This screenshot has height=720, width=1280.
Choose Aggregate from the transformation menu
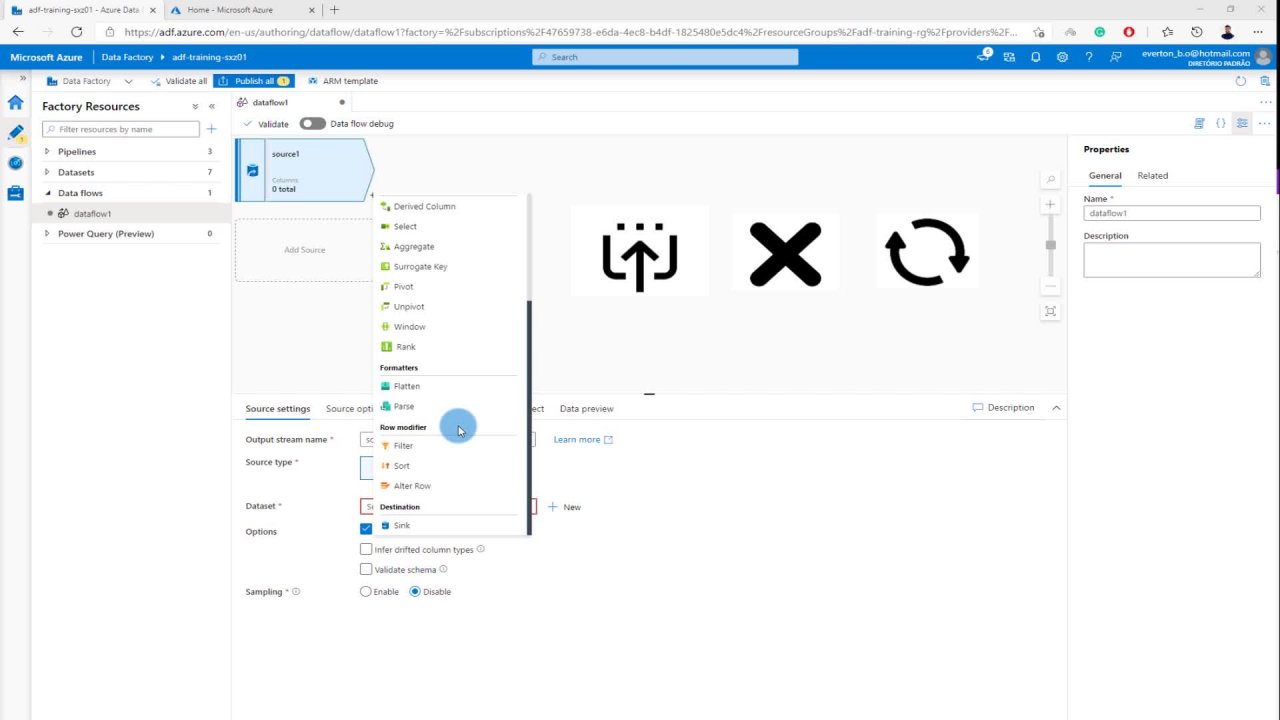(413, 246)
